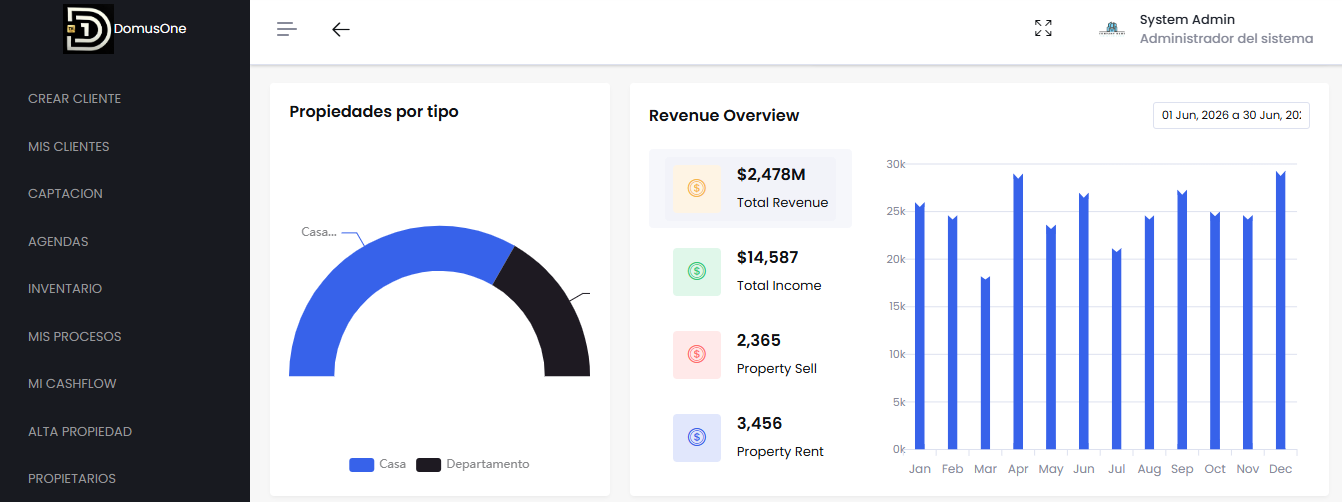Open the System Admin profile avatar
Screen dimensions: 1342x502
click(1112, 28)
